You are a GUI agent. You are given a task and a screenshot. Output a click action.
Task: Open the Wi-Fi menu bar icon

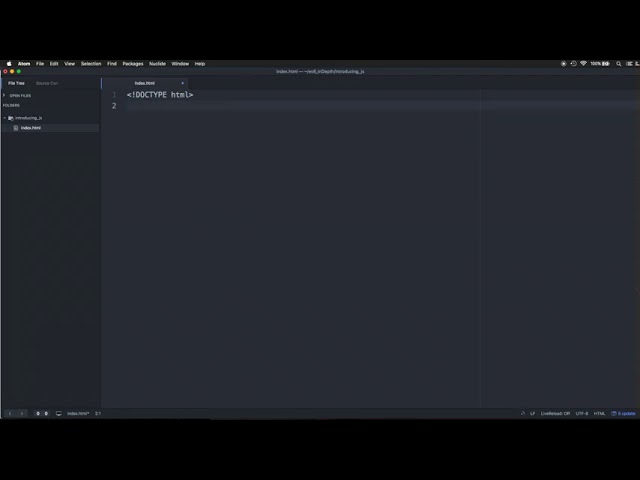tap(583, 64)
